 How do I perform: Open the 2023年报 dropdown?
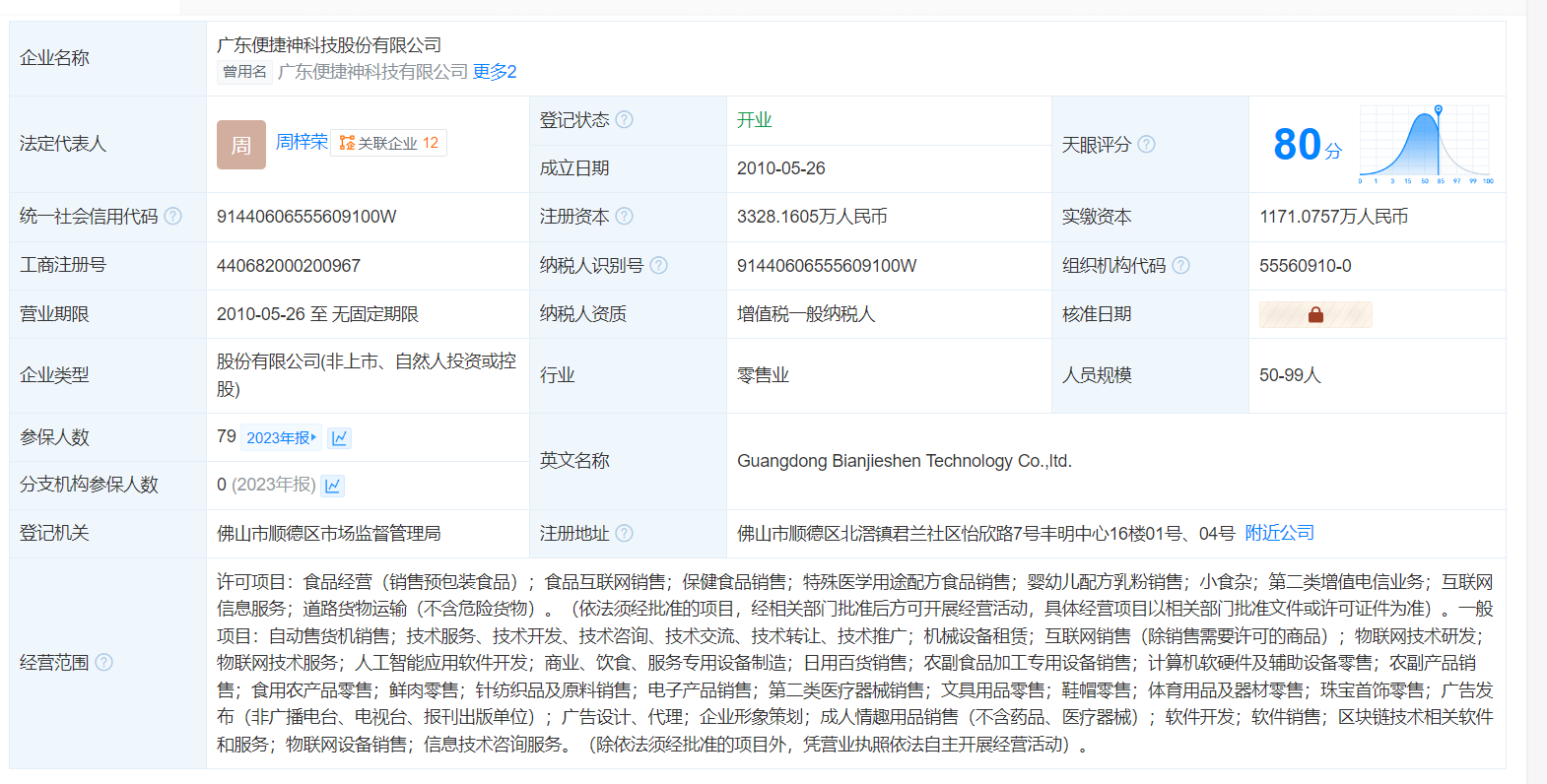pyautogui.click(x=282, y=438)
